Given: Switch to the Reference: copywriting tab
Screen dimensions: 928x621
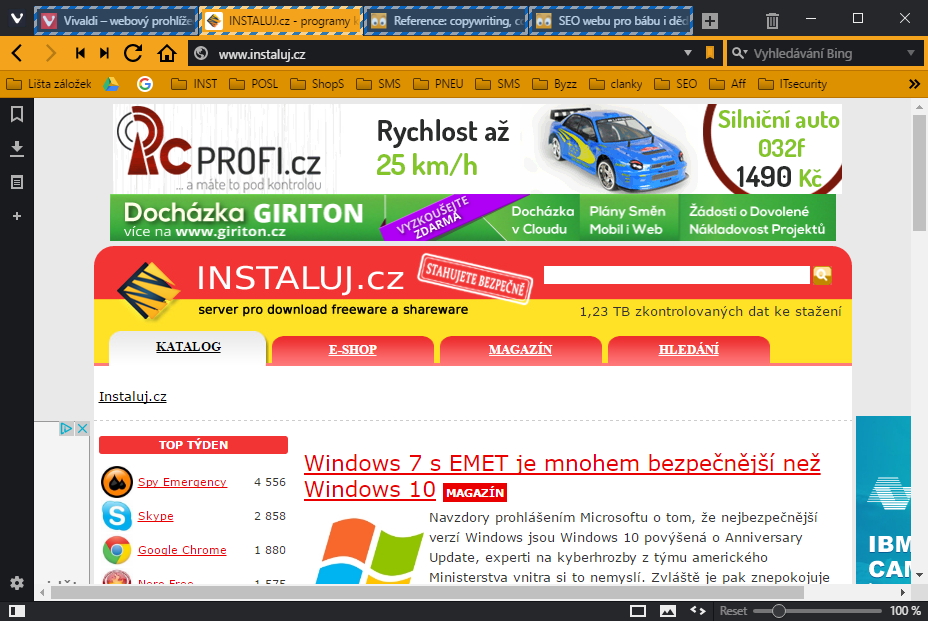Looking at the screenshot, I should click(x=446, y=21).
